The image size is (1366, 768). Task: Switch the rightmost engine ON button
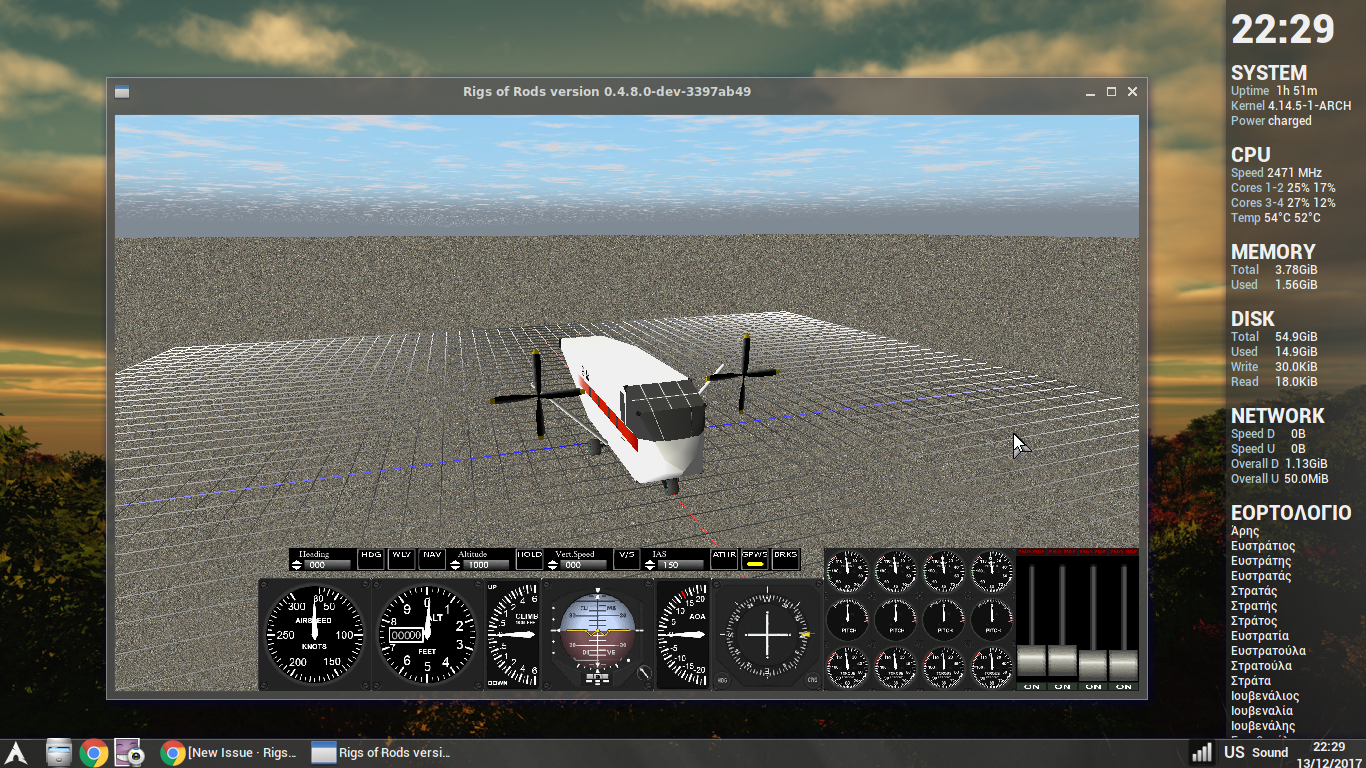point(1124,686)
